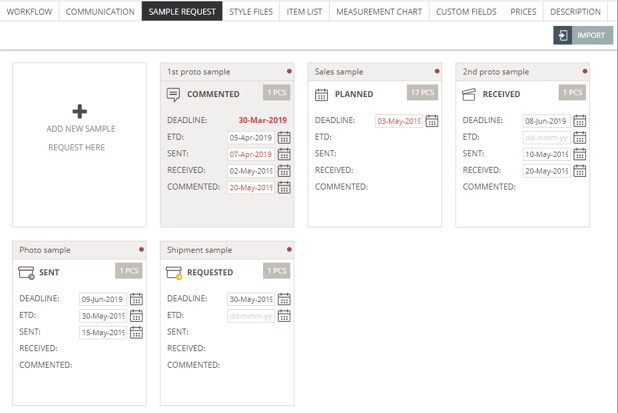
Task: Click the Requested status icon on Shipment sample
Action: [174, 272]
